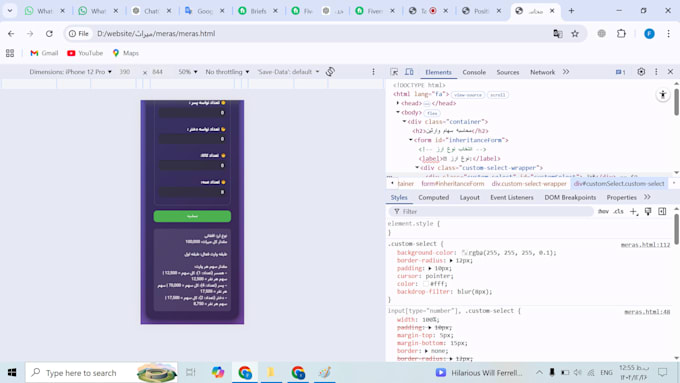
Task: Switch to the Computed subtab
Action: [434, 197]
